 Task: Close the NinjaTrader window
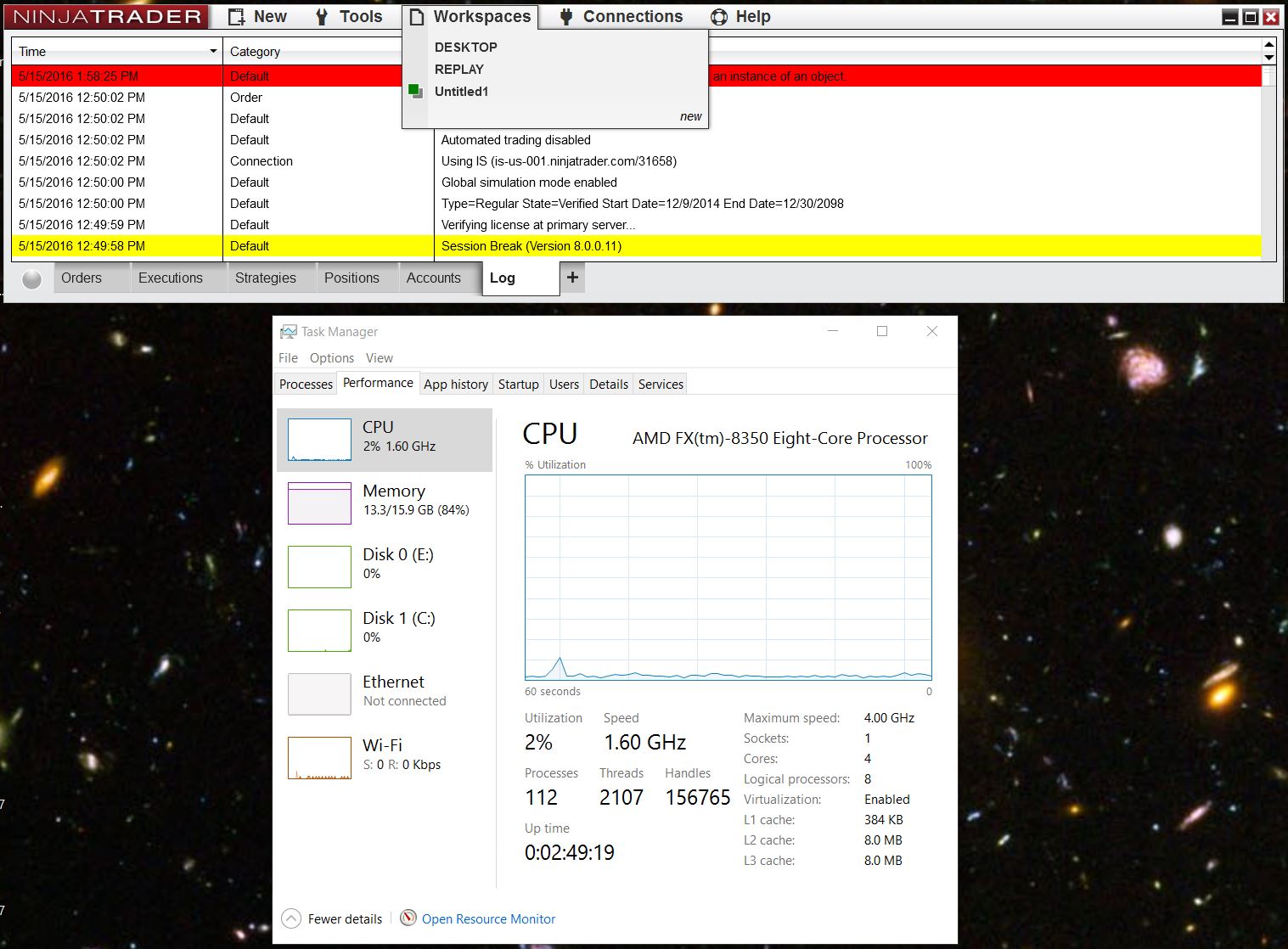point(1271,17)
